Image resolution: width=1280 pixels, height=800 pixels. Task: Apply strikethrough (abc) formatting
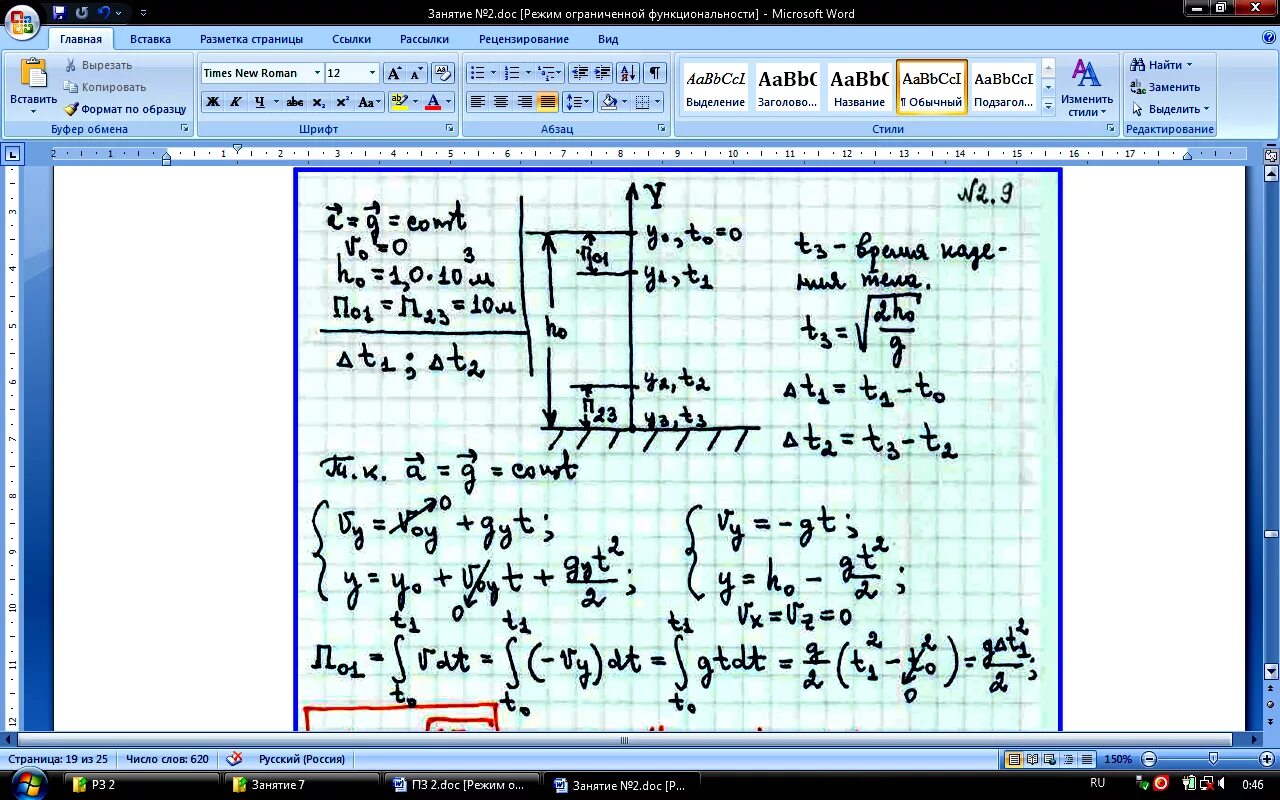pyautogui.click(x=294, y=102)
